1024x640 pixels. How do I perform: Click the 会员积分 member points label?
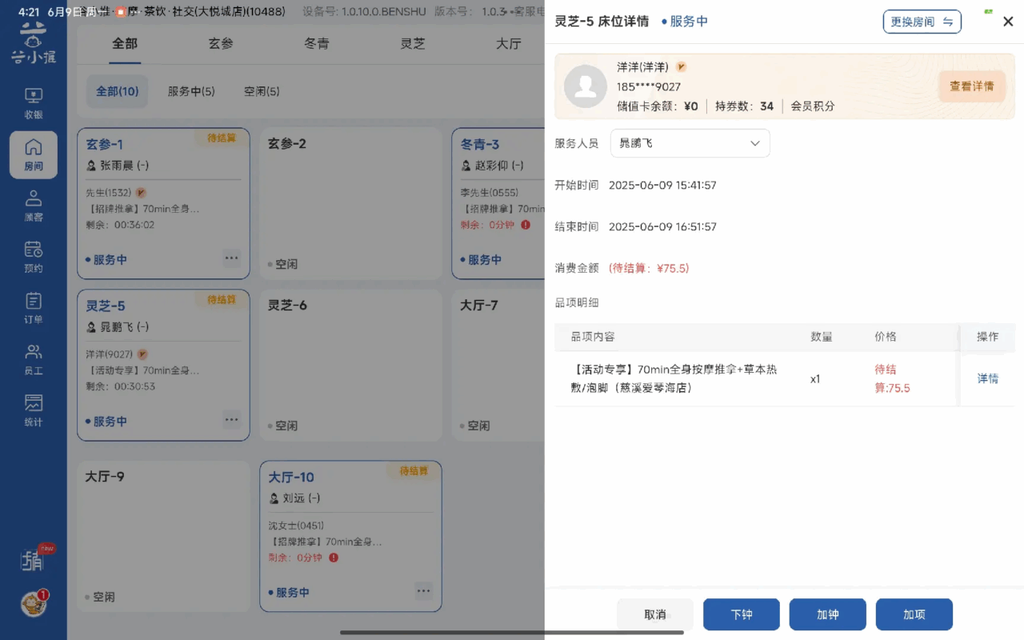(812, 106)
